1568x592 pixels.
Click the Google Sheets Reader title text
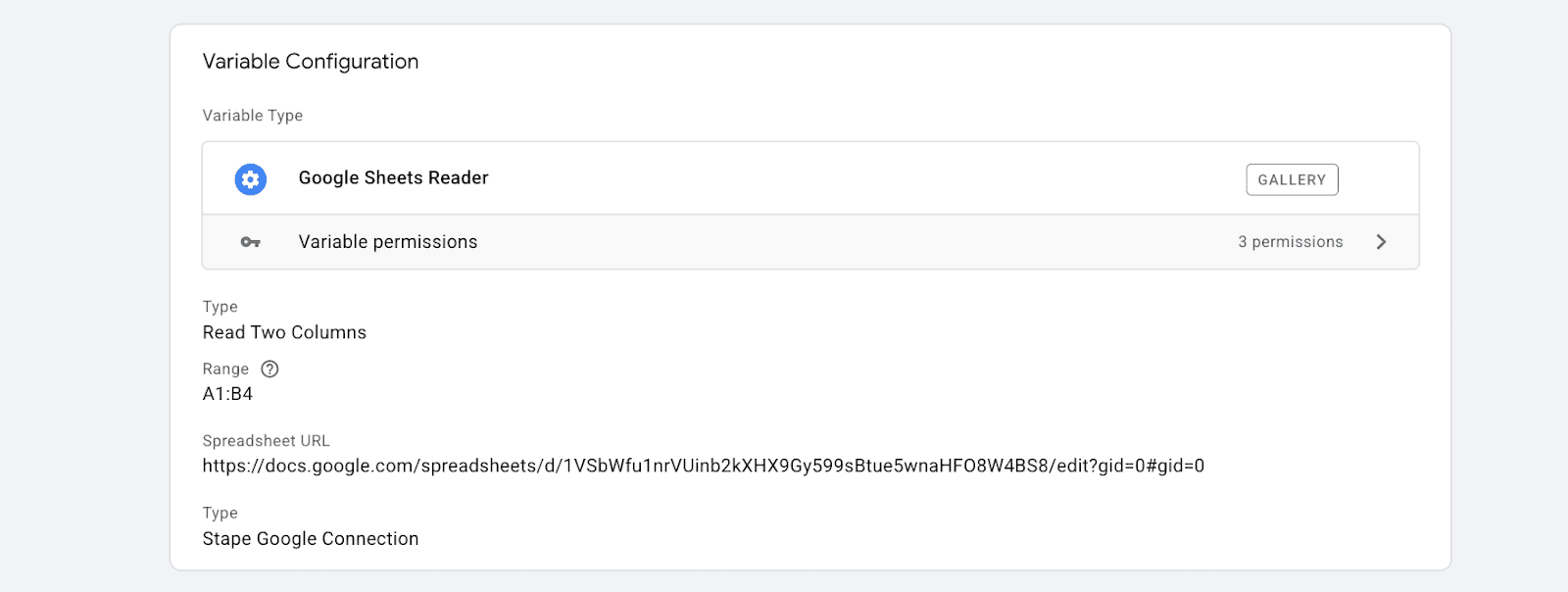[x=393, y=178]
